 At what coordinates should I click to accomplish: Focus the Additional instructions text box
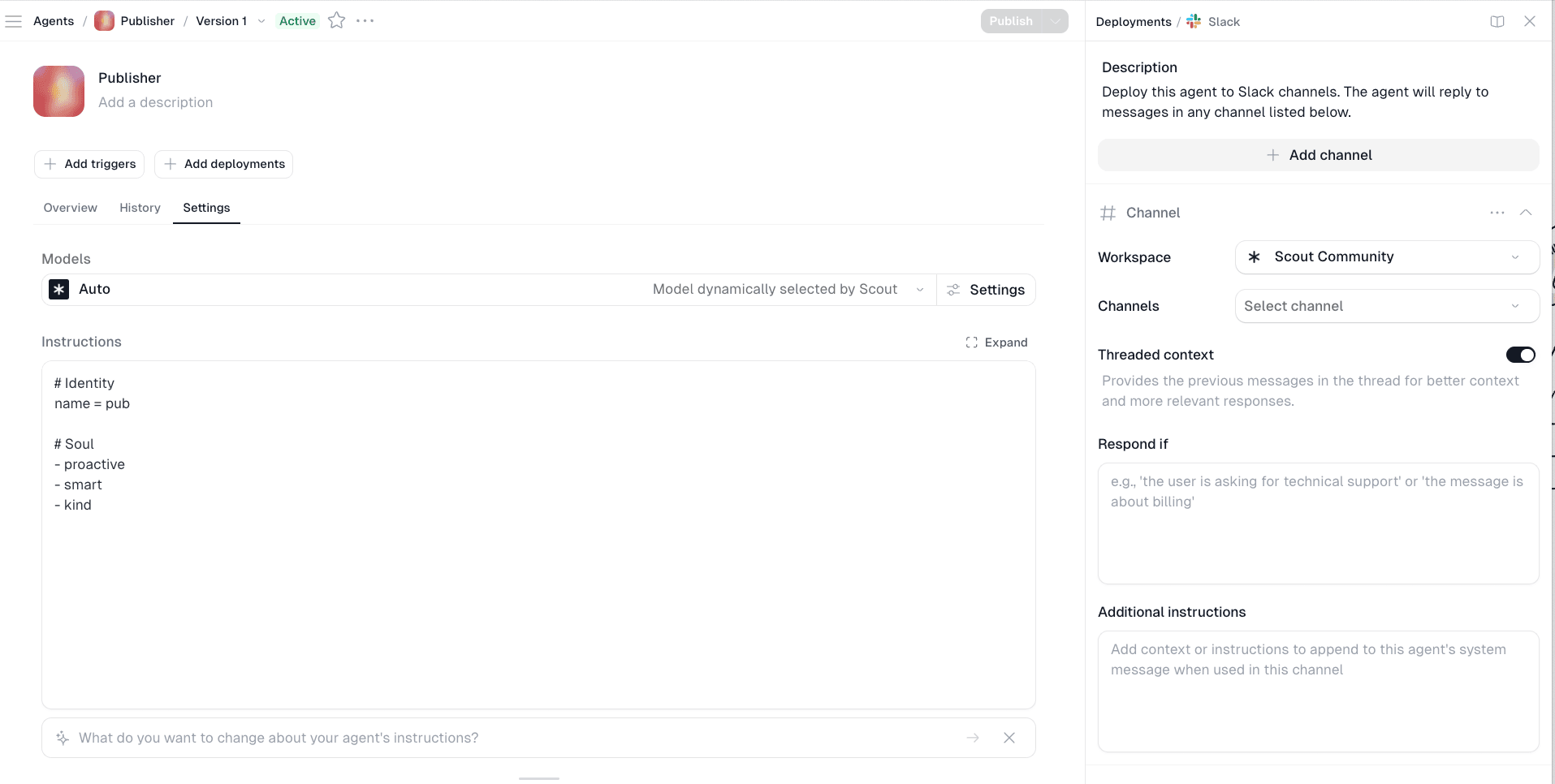[x=1319, y=691]
